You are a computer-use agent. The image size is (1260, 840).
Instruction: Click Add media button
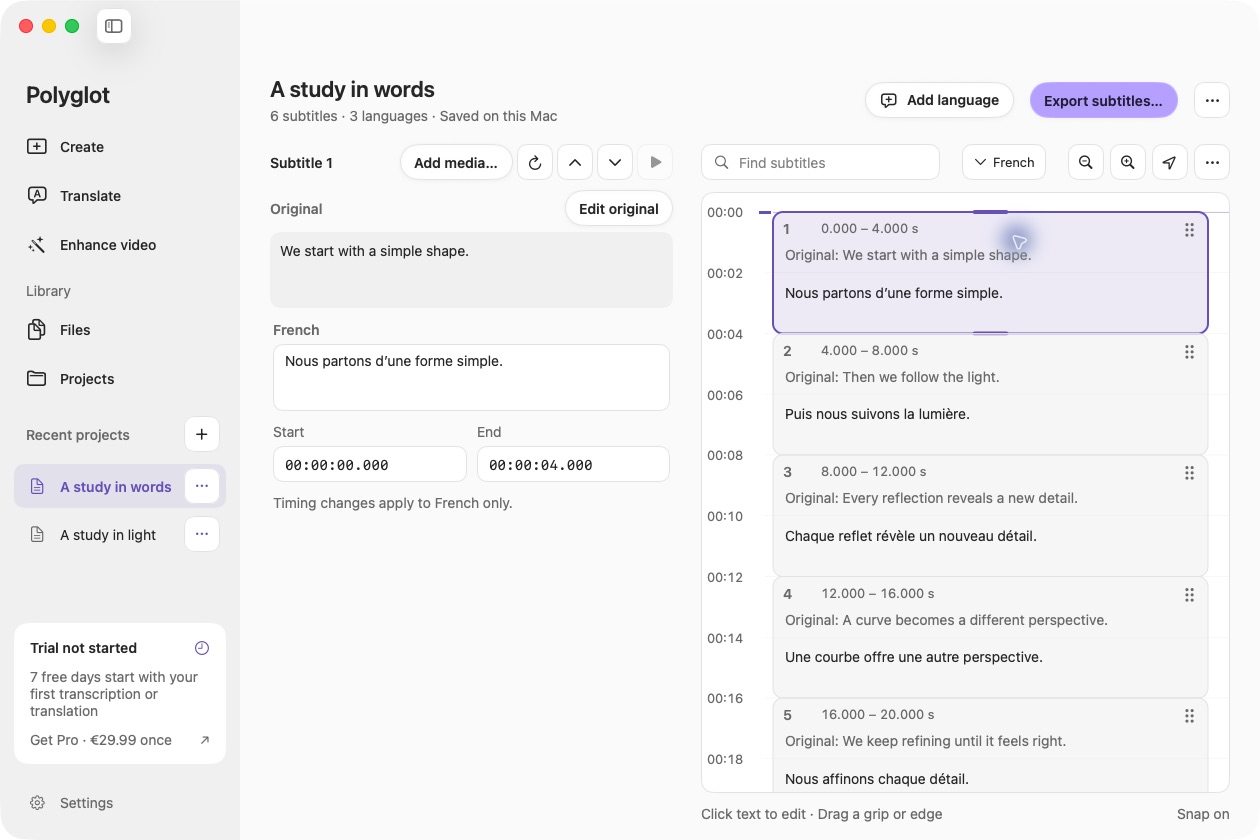pos(456,162)
